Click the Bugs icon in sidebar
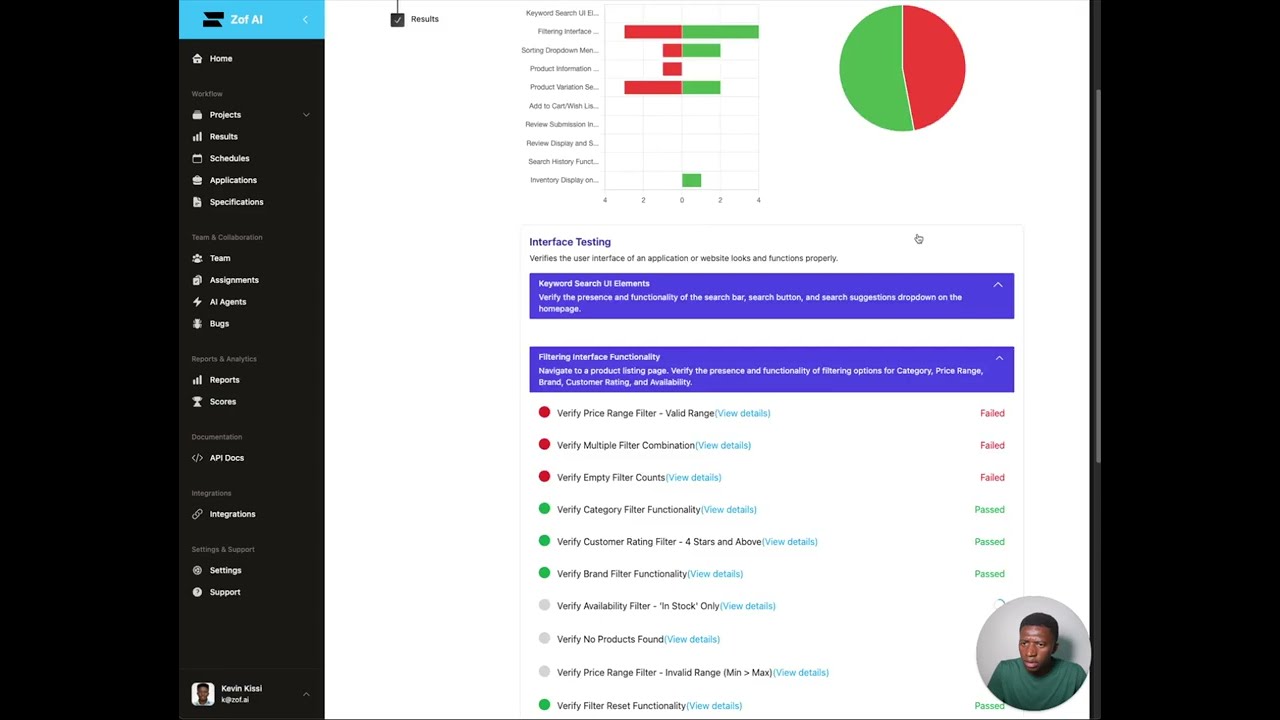This screenshot has width=1280, height=720. (197, 324)
